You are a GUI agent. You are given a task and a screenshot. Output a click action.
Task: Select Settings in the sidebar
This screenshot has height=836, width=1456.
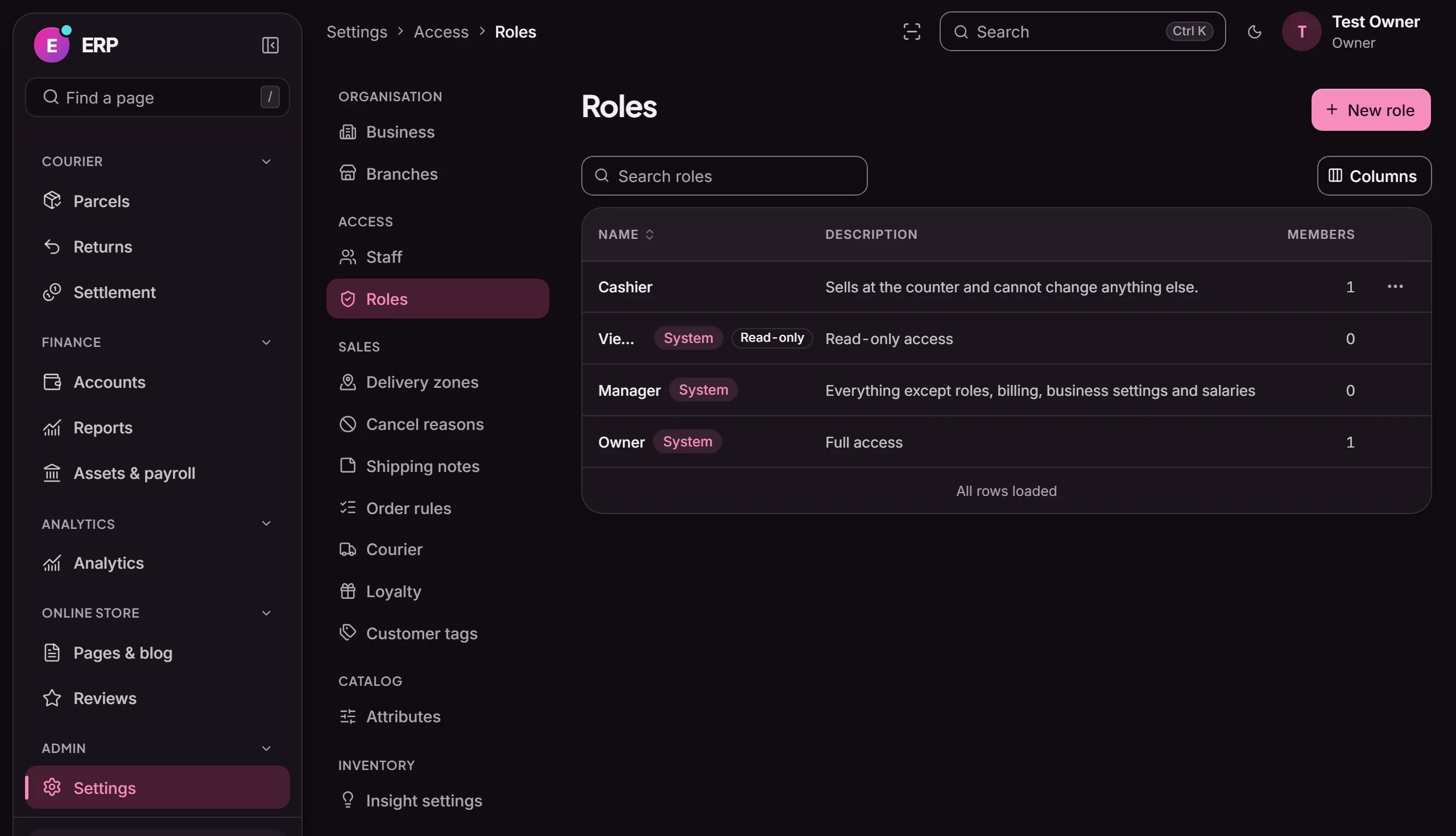[x=158, y=788]
